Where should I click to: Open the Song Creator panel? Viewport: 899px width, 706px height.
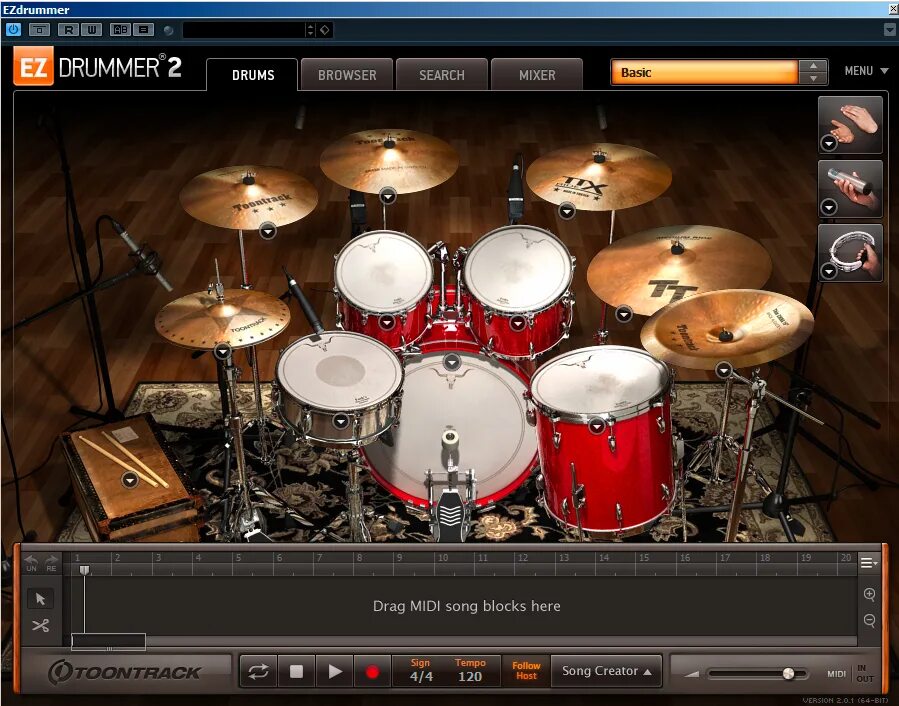point(605,671)
